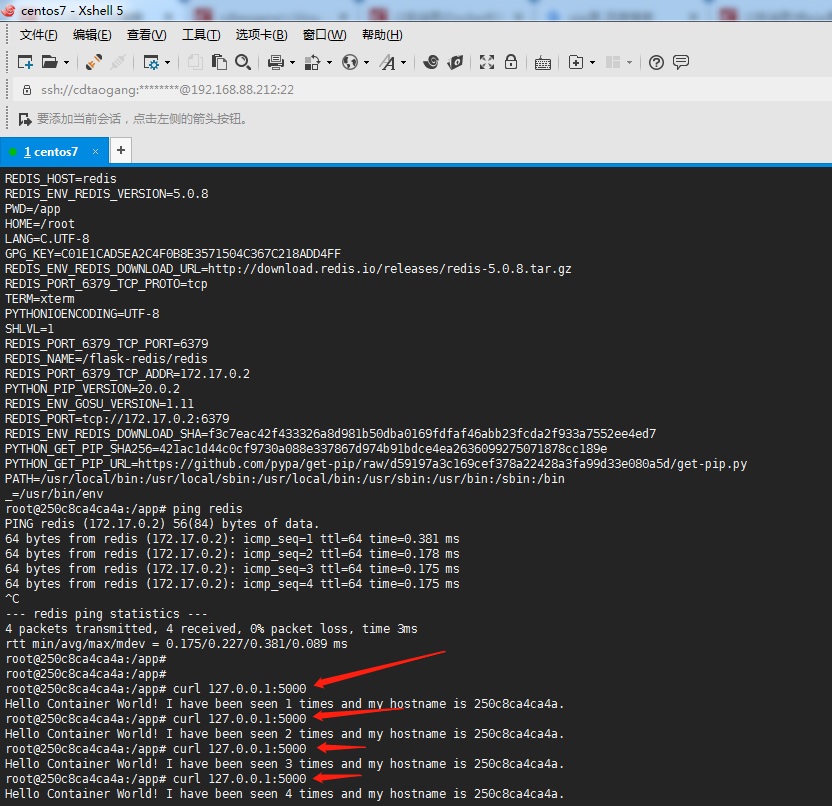
Task: Click the Lock screen padlock icon
Action: pyautogui.click(x=511, y=62)
